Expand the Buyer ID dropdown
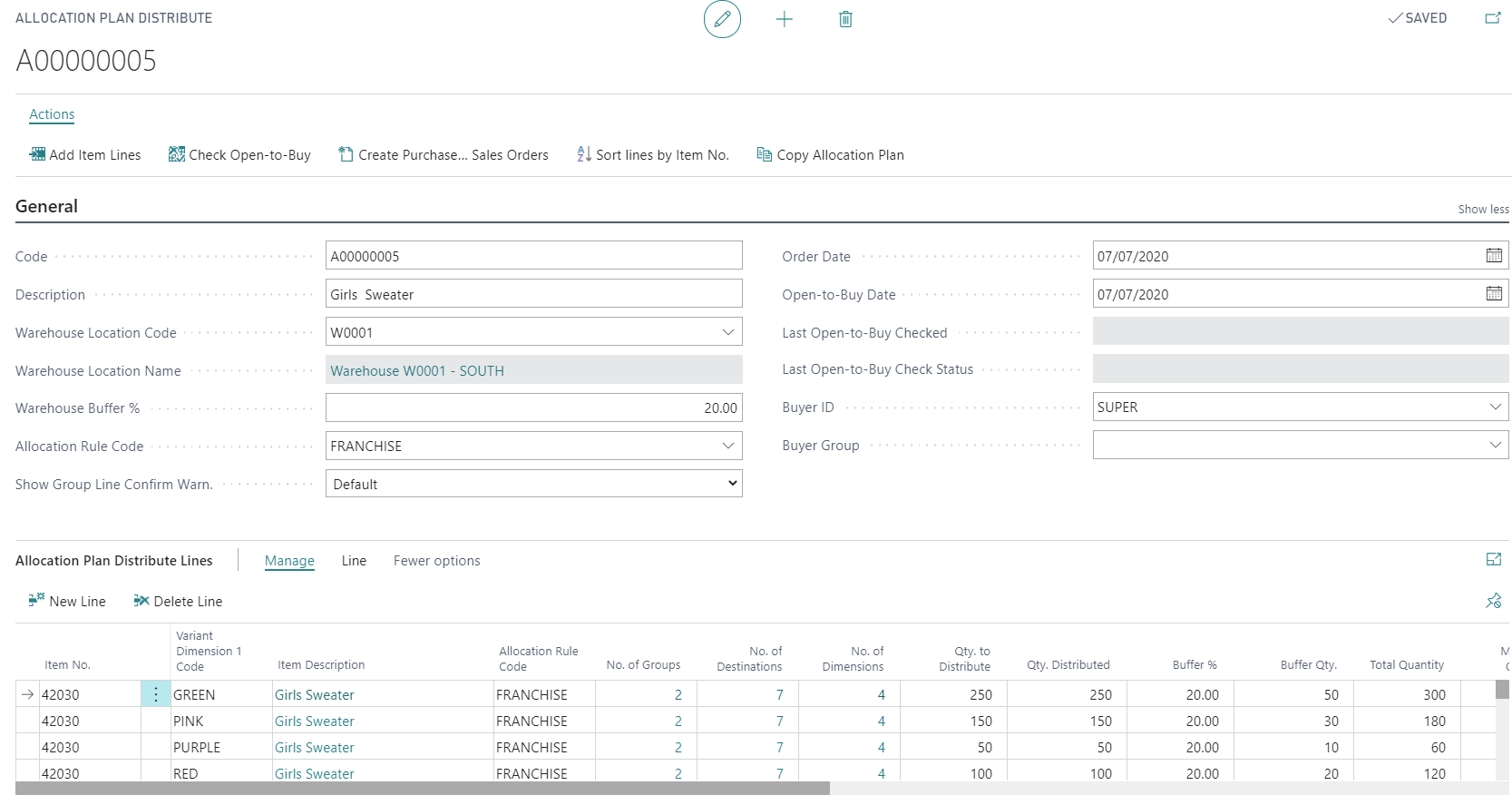The height and width of the screenshot is (805, 1512). (x=1495, y=407)
